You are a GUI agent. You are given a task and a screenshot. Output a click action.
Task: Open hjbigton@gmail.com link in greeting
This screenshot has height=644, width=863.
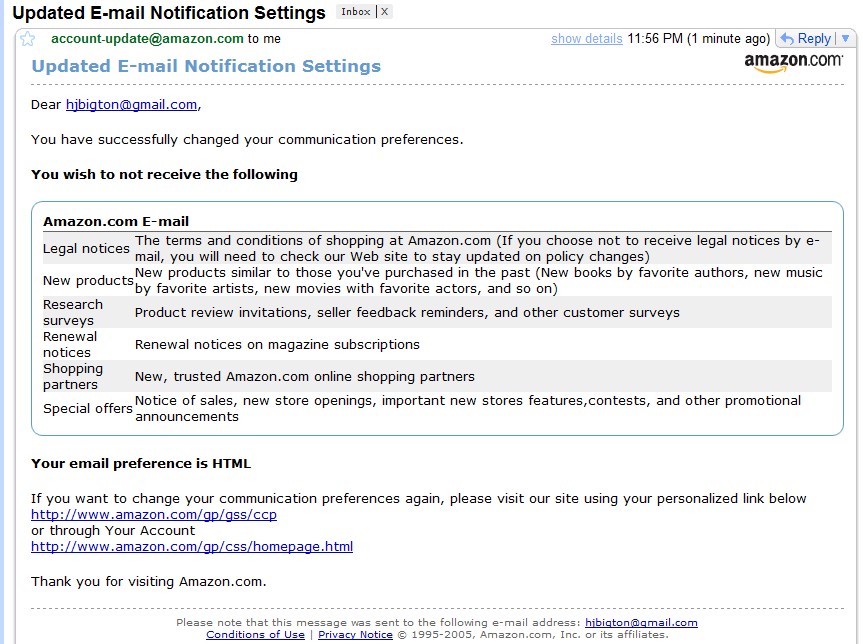(x=132, y=105)
